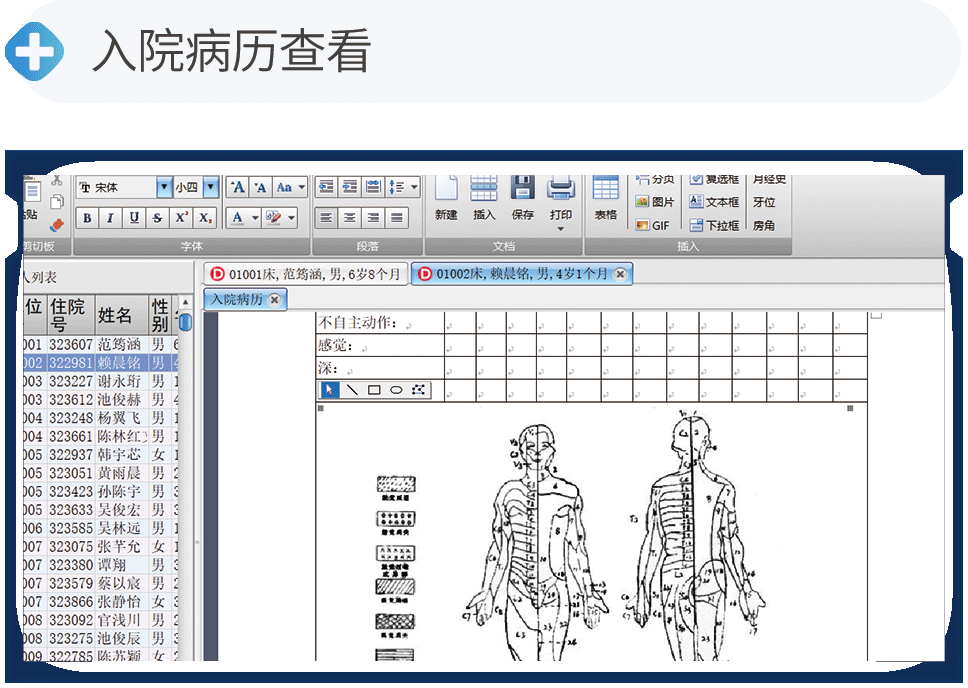Center align the paragraph
This screenshot has width=968, height=688.
(x=350, y=218)
